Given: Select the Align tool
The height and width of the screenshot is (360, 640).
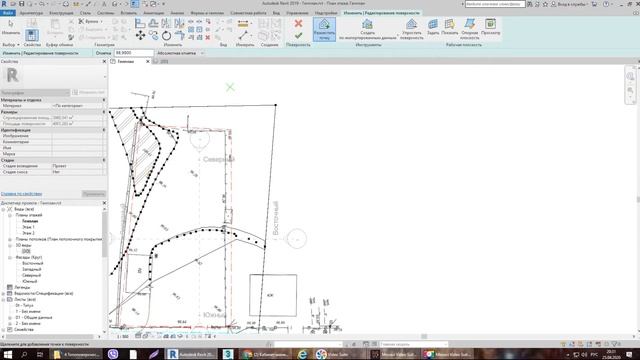Looking at the screenshot, I should pos(140,23).
